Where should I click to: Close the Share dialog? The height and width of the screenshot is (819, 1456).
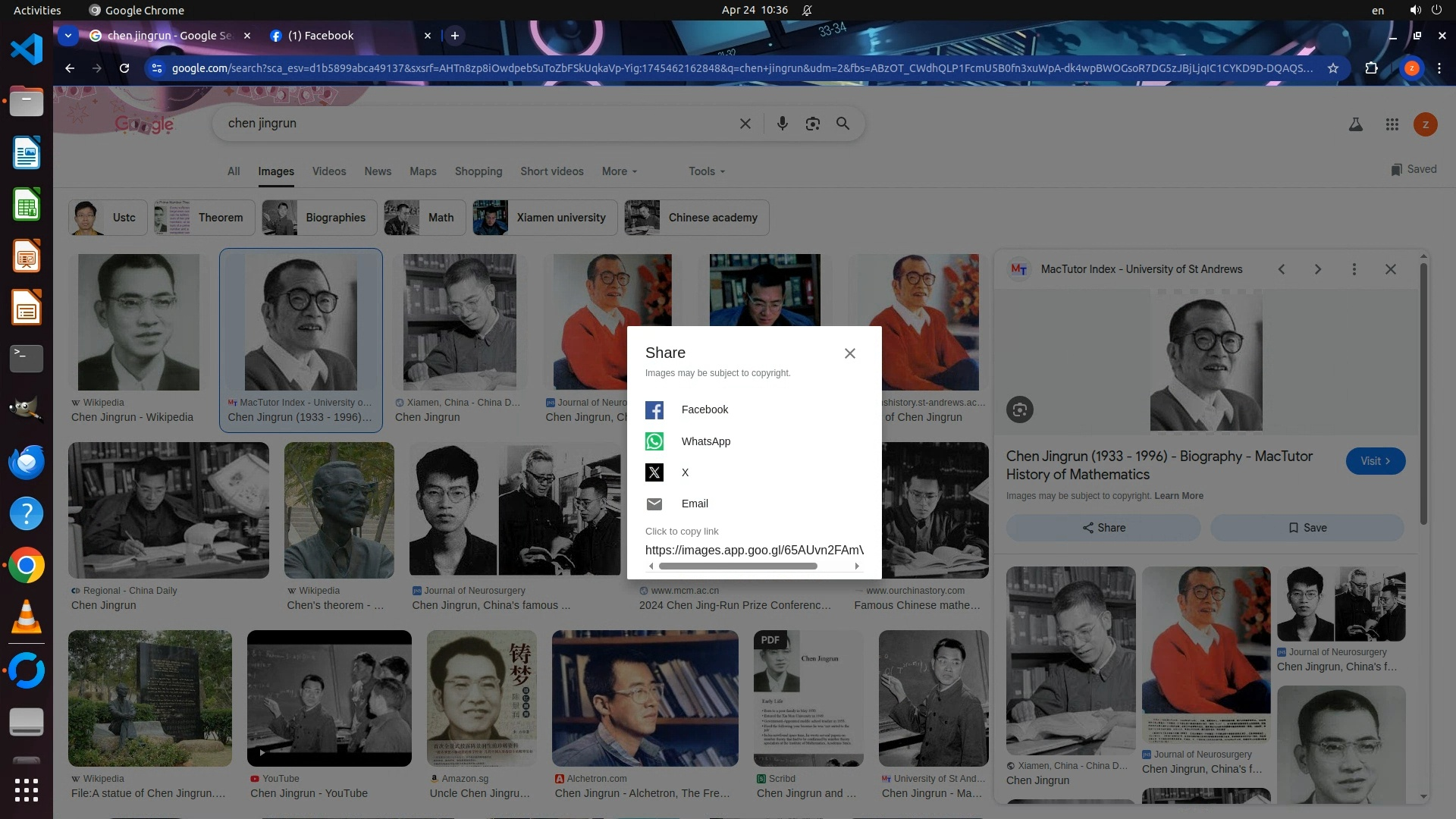click(x=849, y=353)
